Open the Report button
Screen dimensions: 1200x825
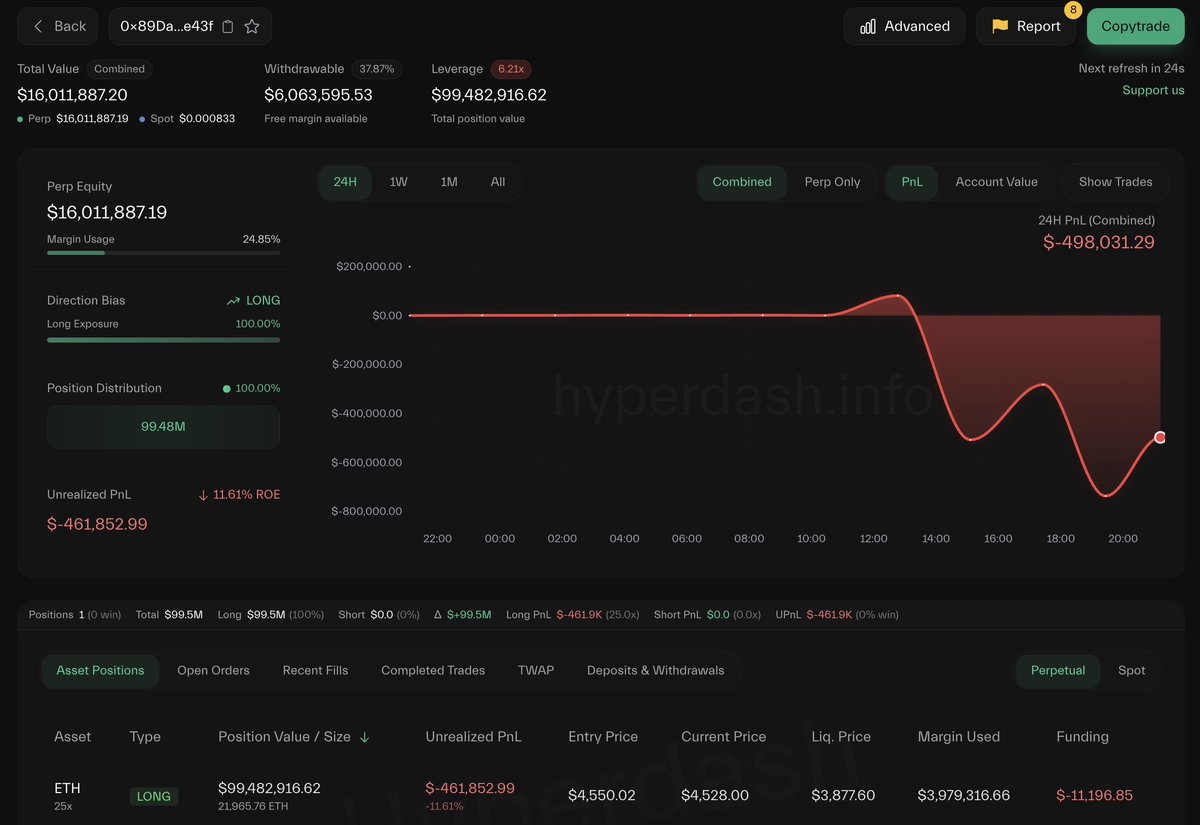tap(1026, 27)
